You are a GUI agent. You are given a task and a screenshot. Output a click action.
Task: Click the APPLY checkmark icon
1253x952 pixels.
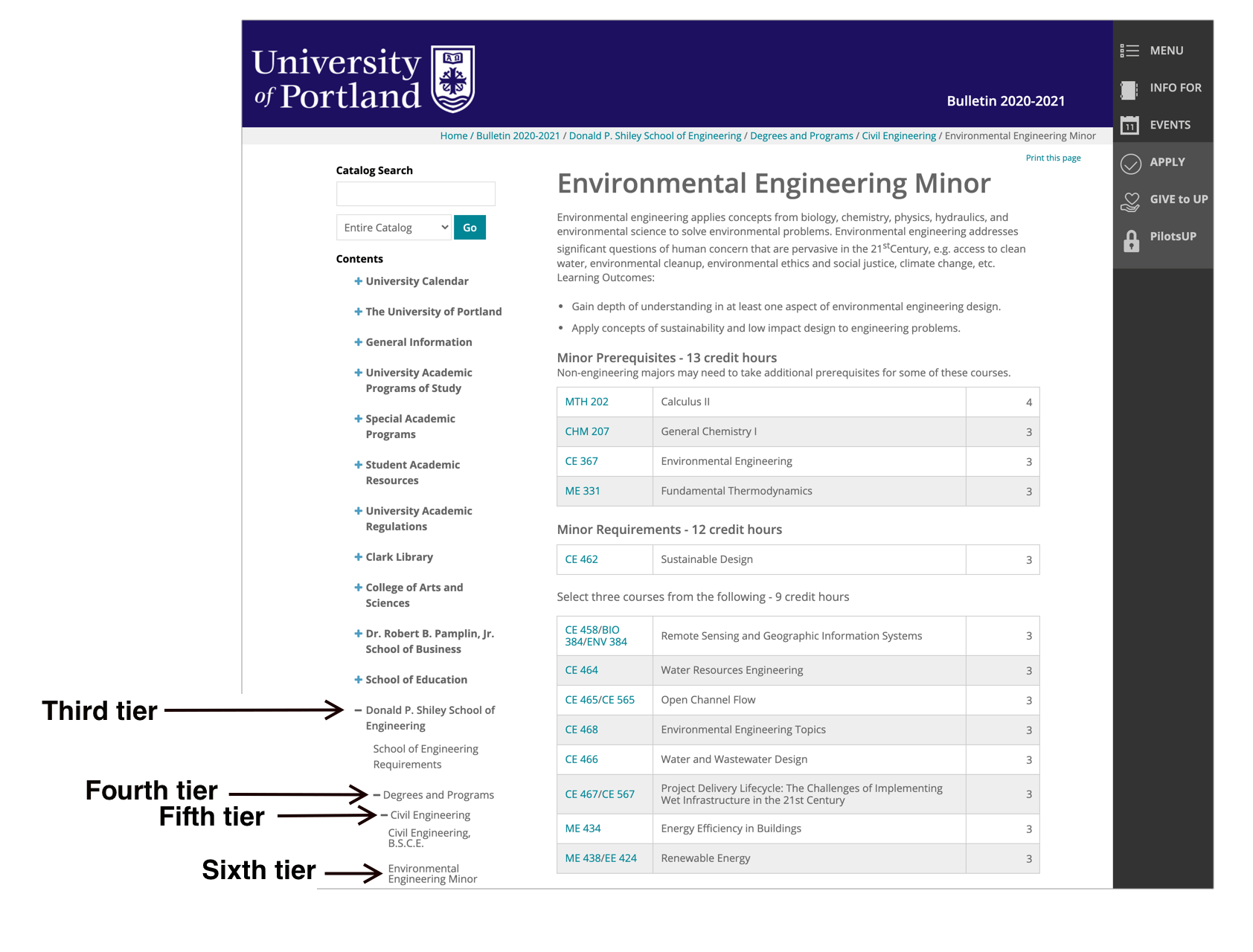pyautogui.click(x=1130, y=164)
